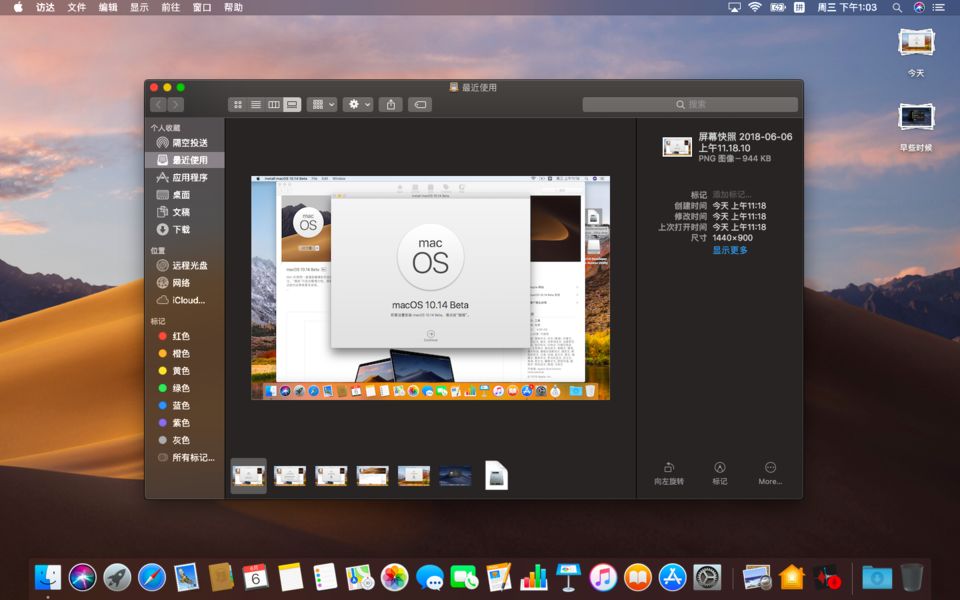
Task: Click the 添加标记... field
Action: 732,195
